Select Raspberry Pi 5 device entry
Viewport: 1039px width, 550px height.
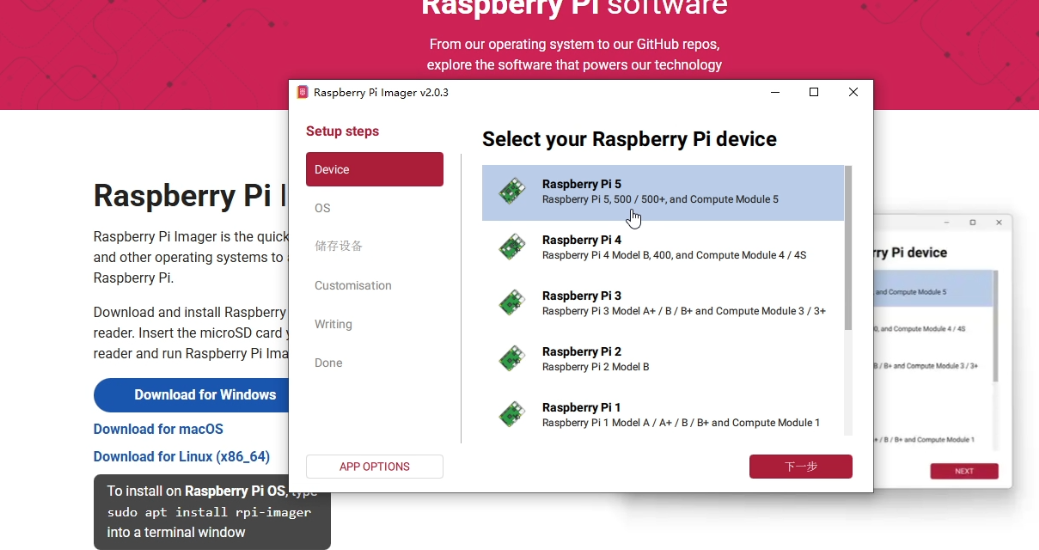tap(663, 192)
